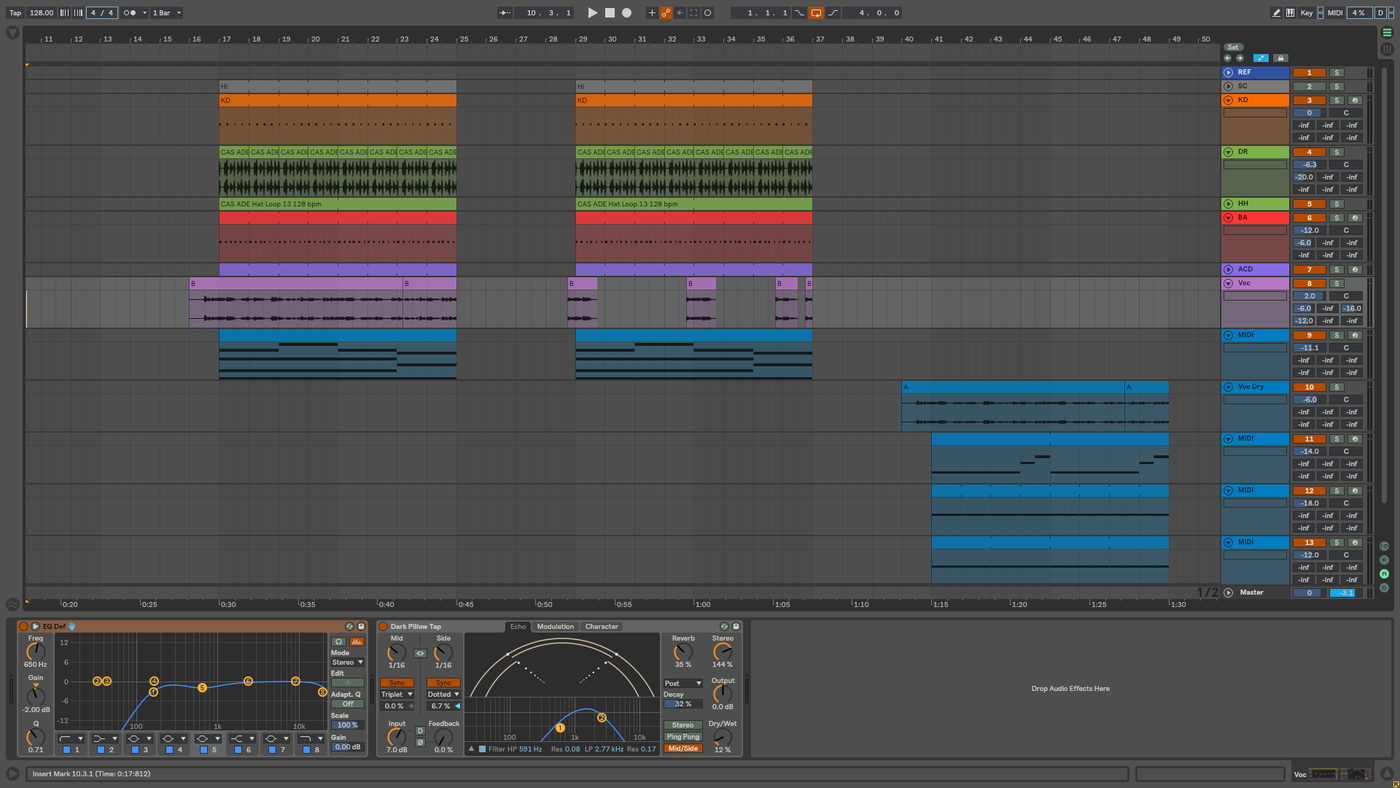Viewport: 1400px width, 788px height.
Task: Open Echo Side Dotted mode dropdown
Action: pos(443,694)
